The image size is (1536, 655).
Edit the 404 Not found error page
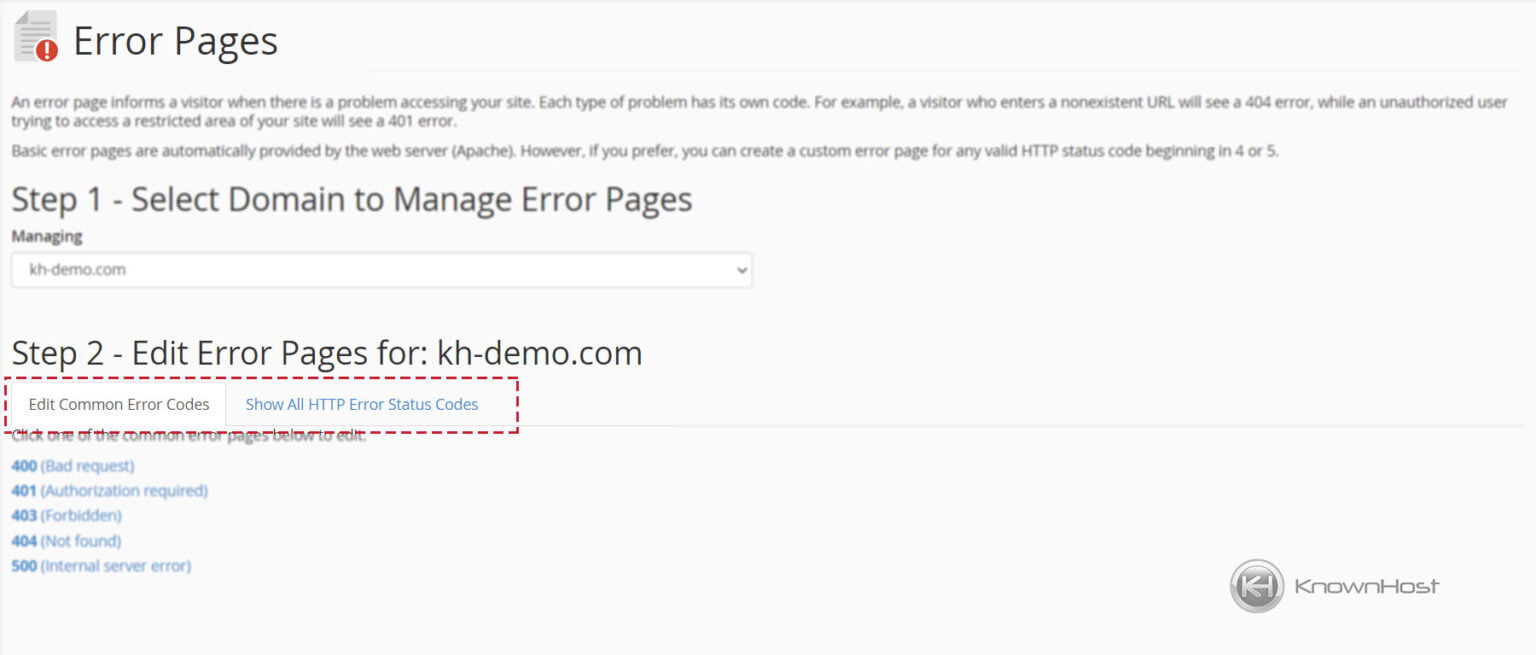click(x=66, y=540)
